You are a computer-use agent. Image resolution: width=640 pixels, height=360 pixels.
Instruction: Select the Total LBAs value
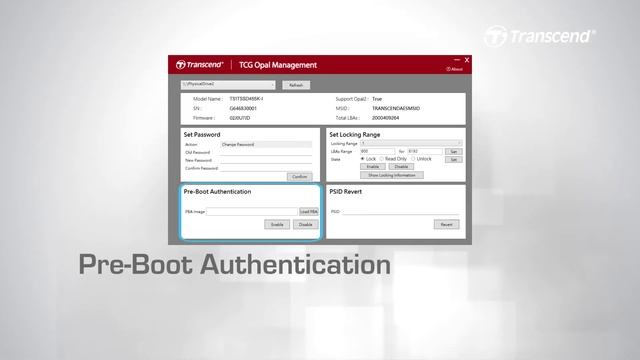[385, 118]
